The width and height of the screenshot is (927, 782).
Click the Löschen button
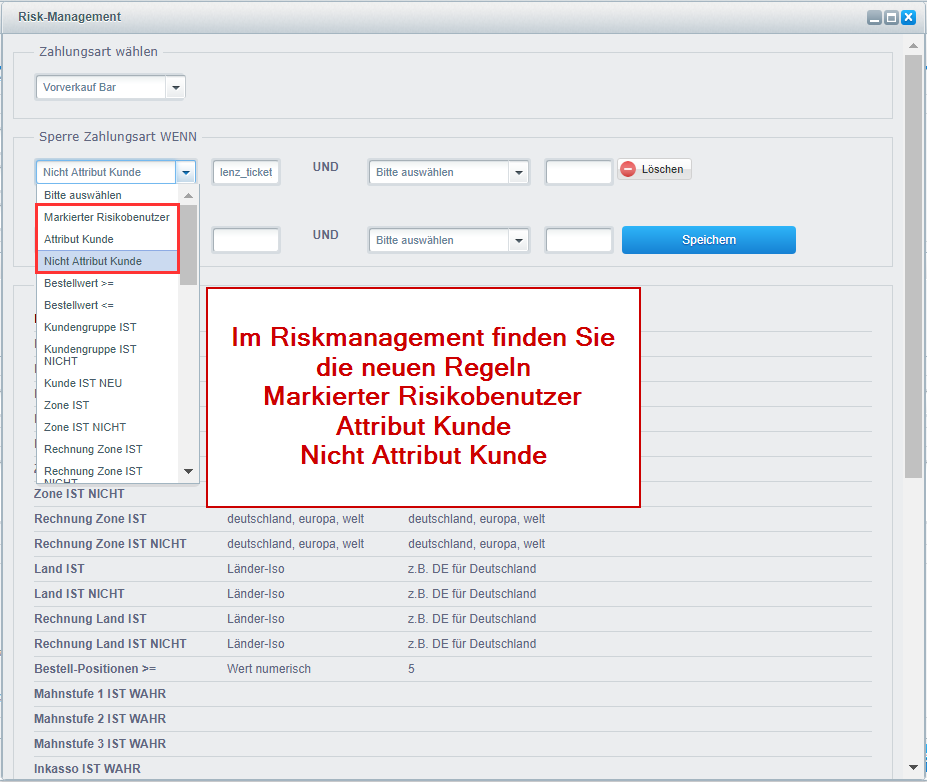[x=654, y=169]
